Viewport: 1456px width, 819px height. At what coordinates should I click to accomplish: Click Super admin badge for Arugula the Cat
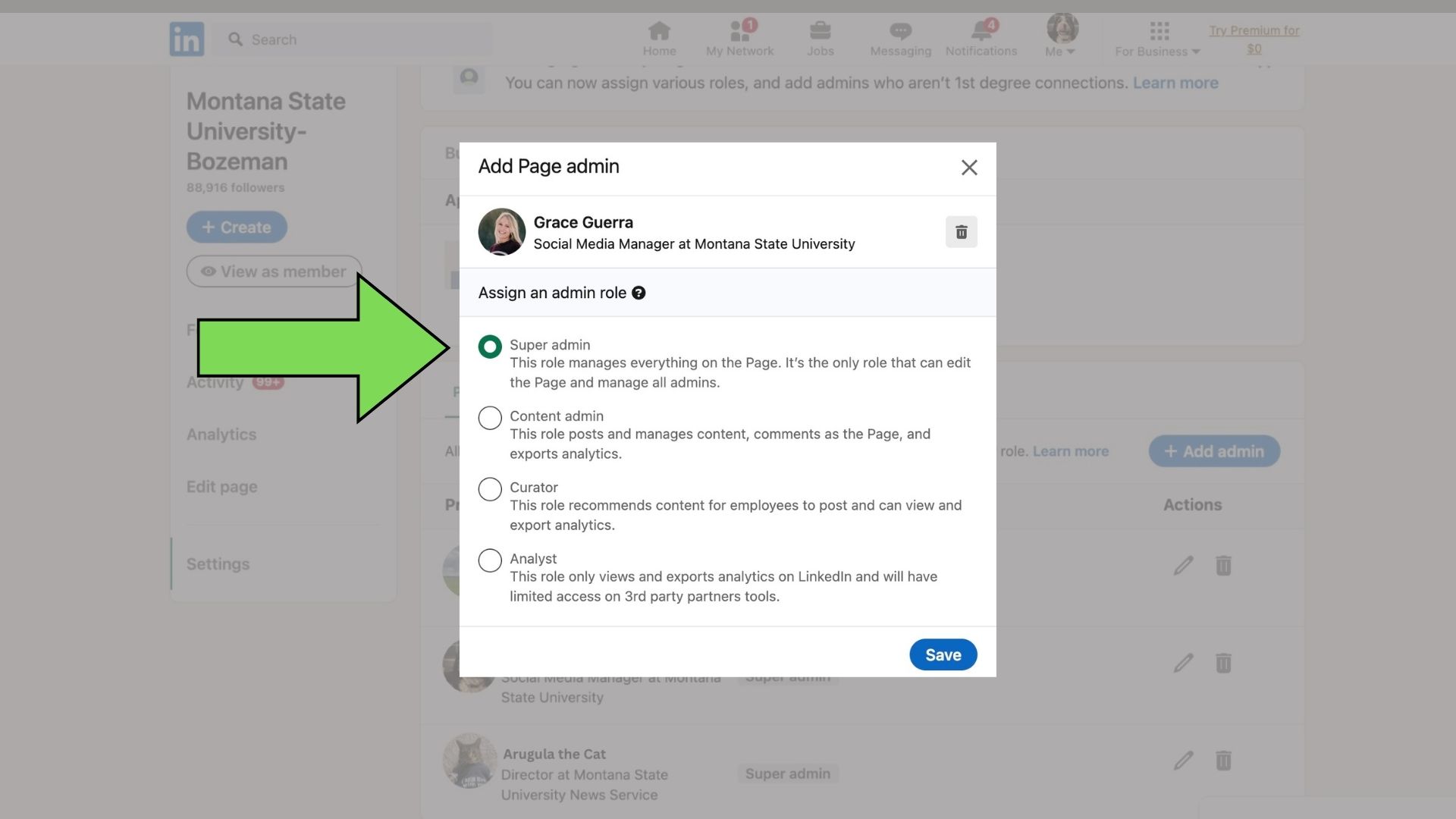(787, 773)
